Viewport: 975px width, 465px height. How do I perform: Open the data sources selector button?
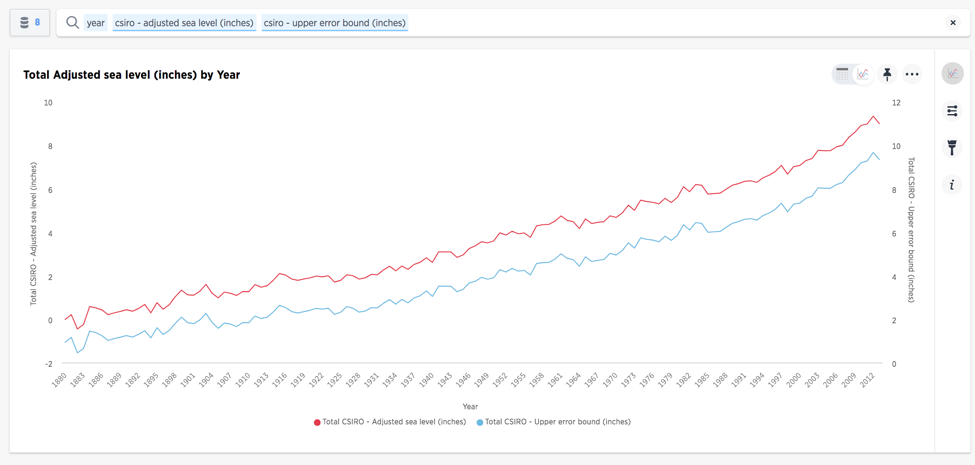click(x=30, y=22)
